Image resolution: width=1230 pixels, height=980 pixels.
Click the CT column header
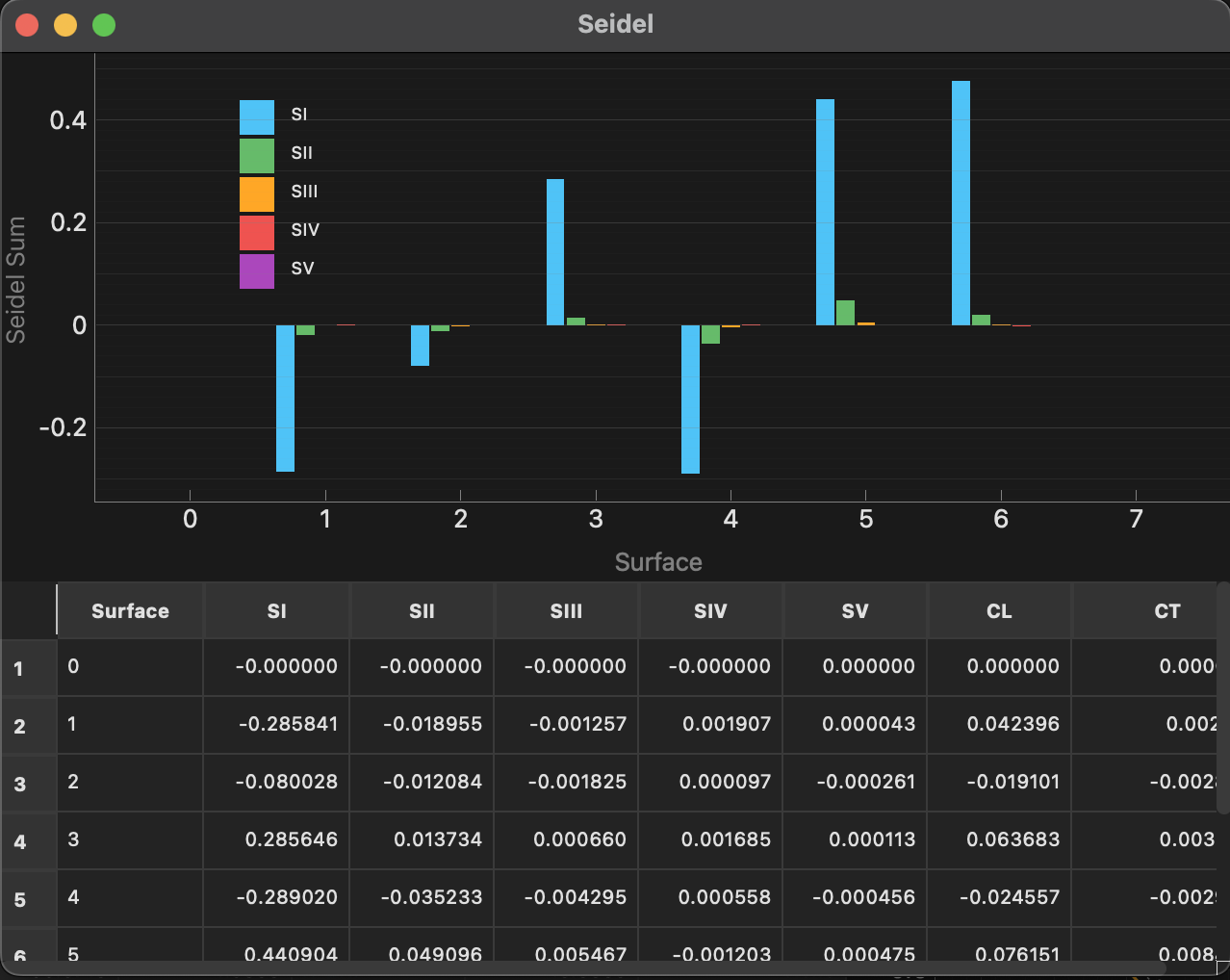[1167, 611]
